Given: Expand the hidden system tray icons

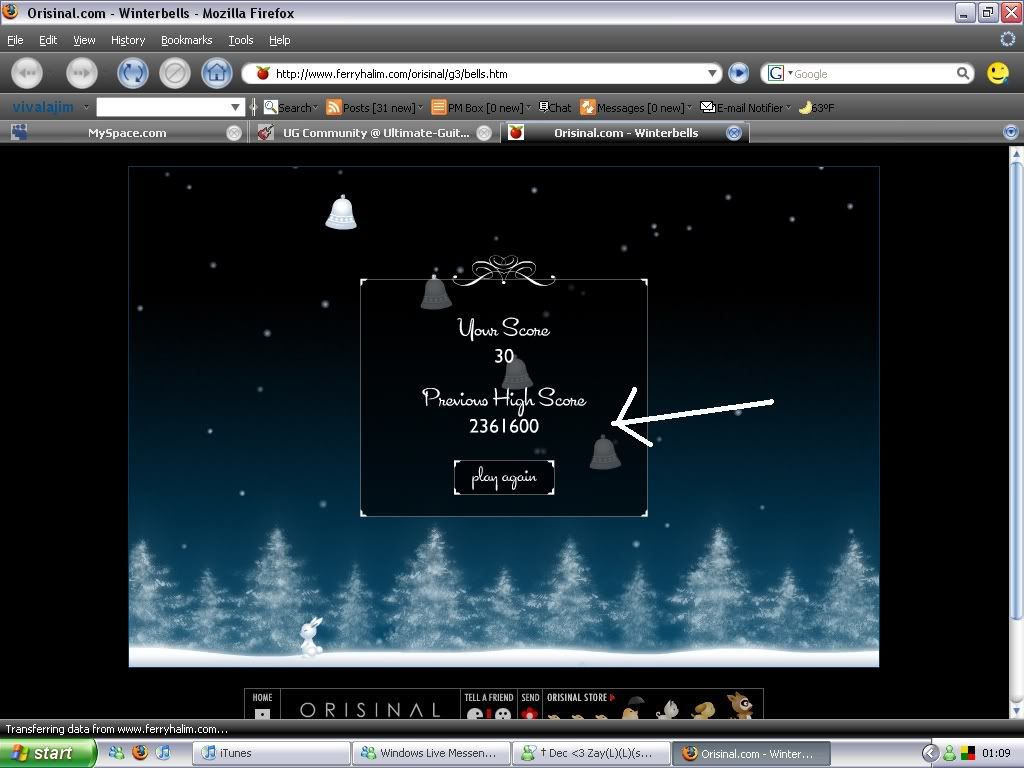Looking at the screenshot, I should click(x=930, y=754).
